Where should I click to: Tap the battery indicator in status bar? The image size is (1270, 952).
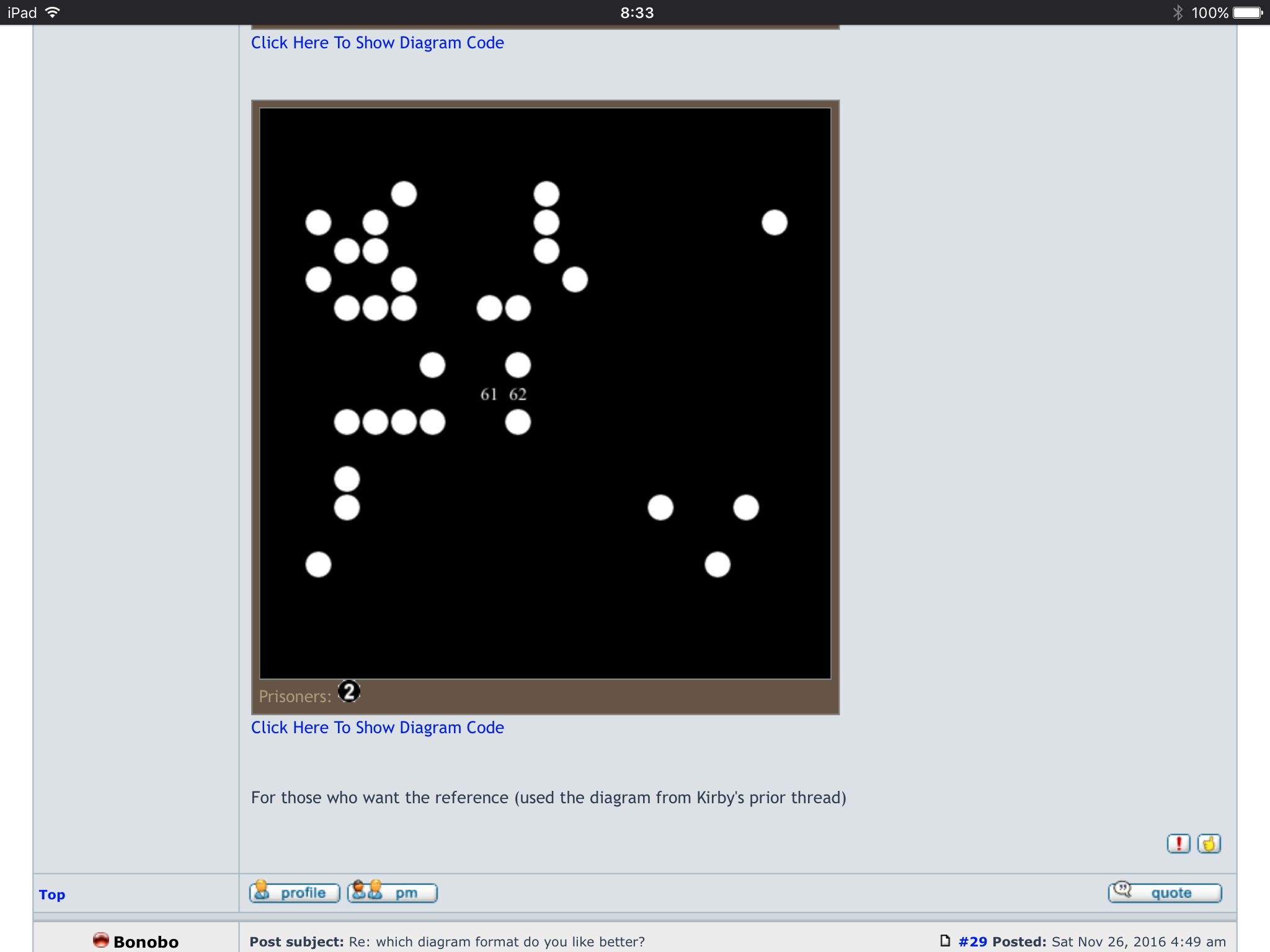point(1248,12)
